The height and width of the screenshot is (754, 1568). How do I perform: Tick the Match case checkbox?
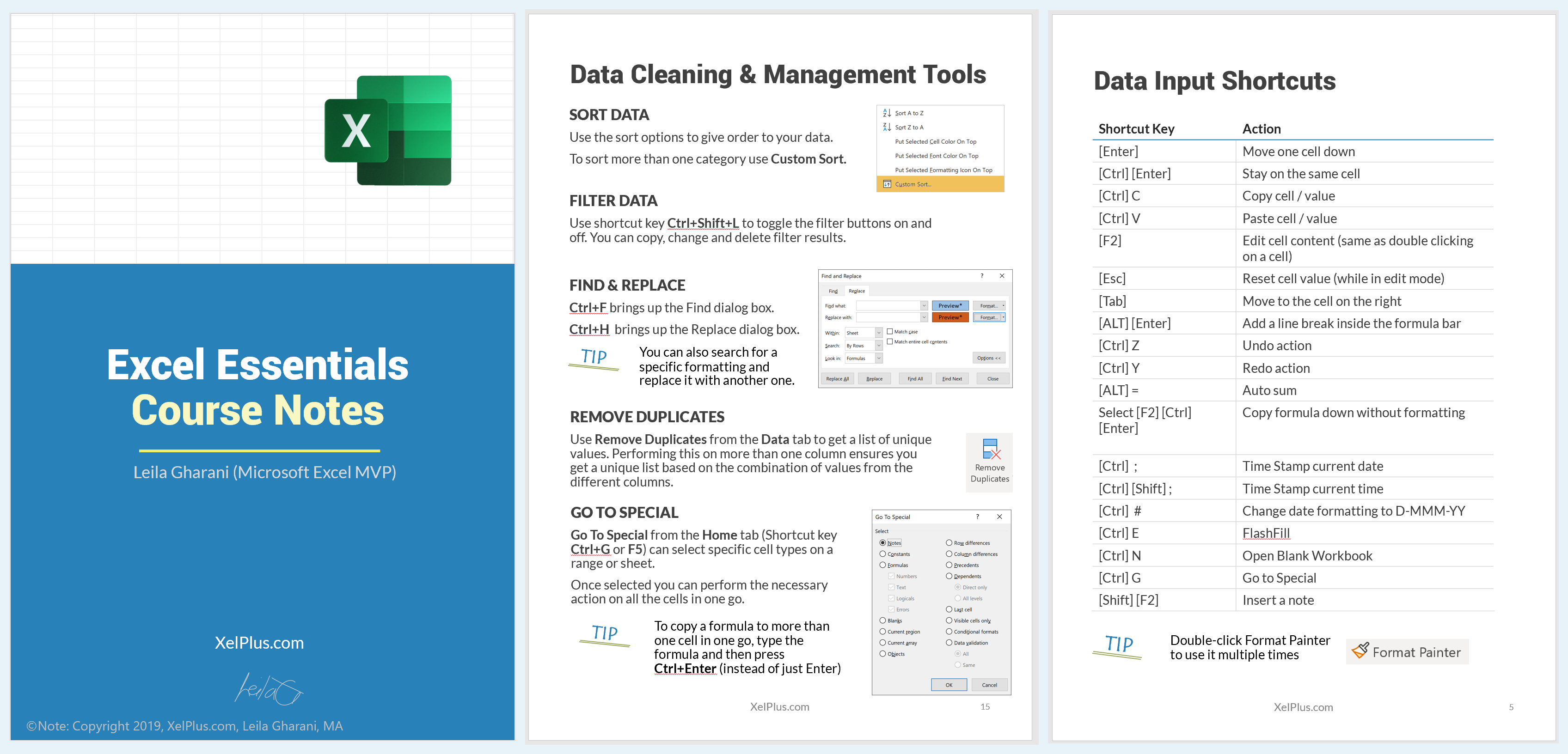click(890, 332)
